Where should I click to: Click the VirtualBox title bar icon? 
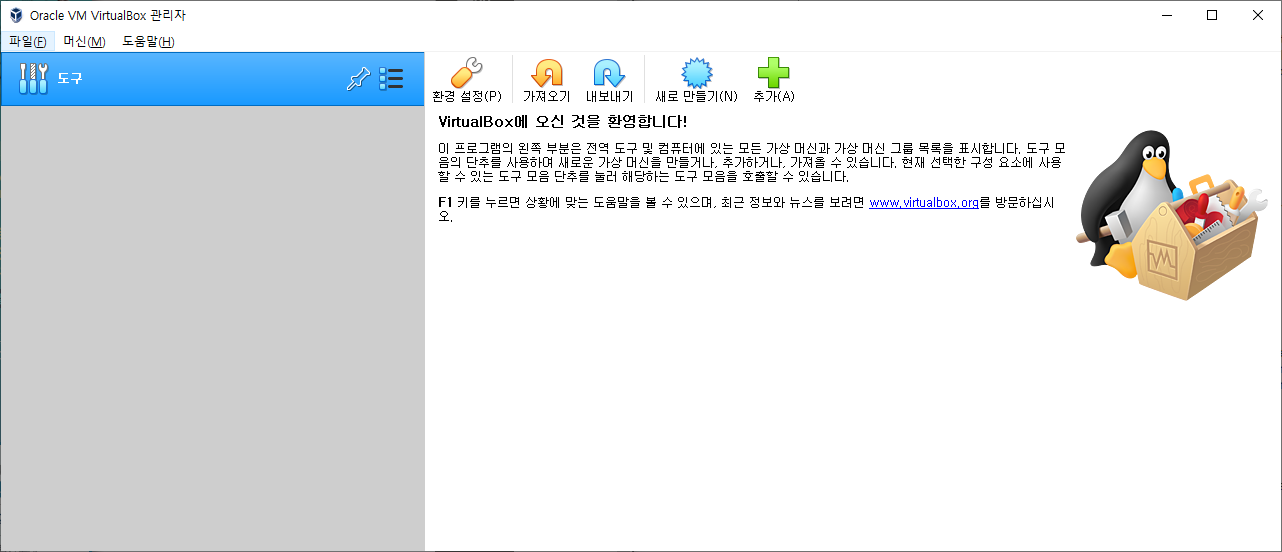(16, 15)
